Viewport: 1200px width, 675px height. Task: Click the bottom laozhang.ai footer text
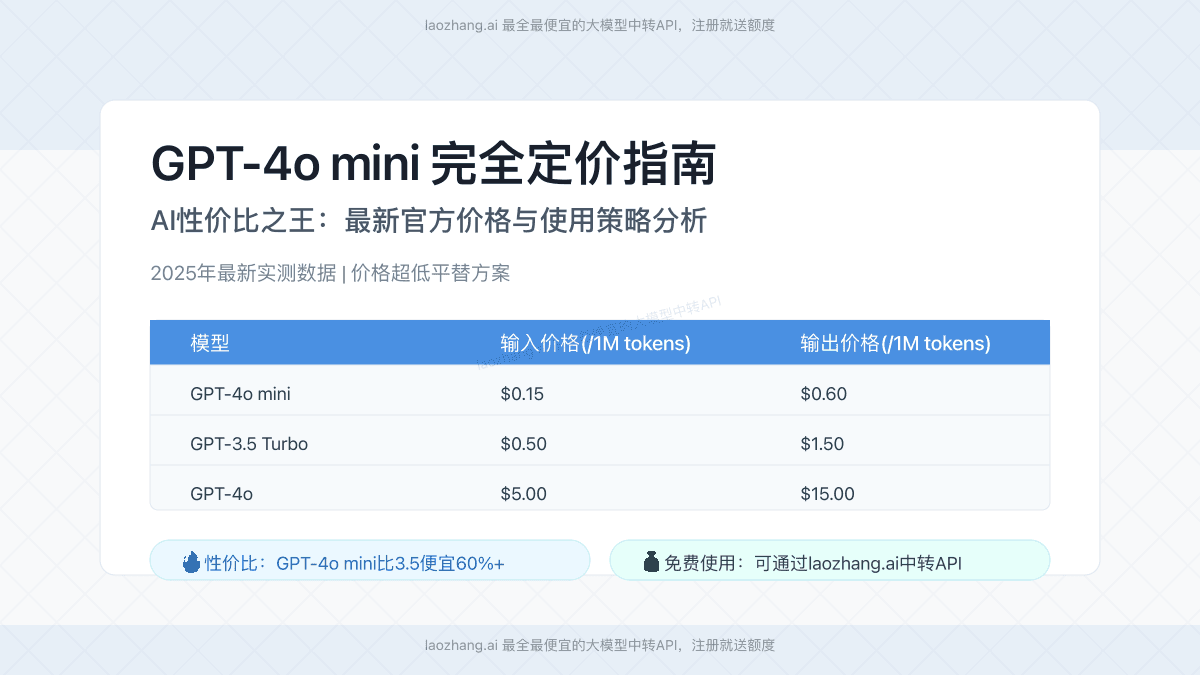[x=600, y=645]
